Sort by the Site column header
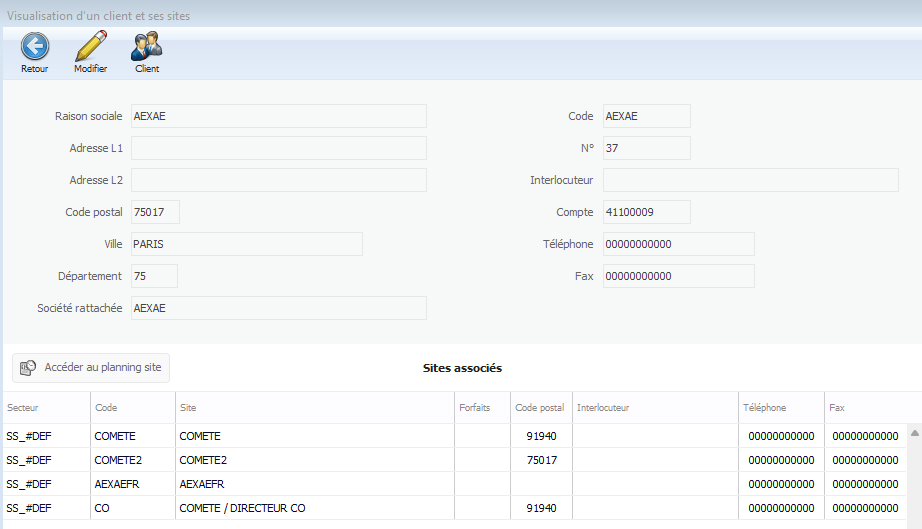Viewport: 922px width, 529px height. [x=314, y=408]
